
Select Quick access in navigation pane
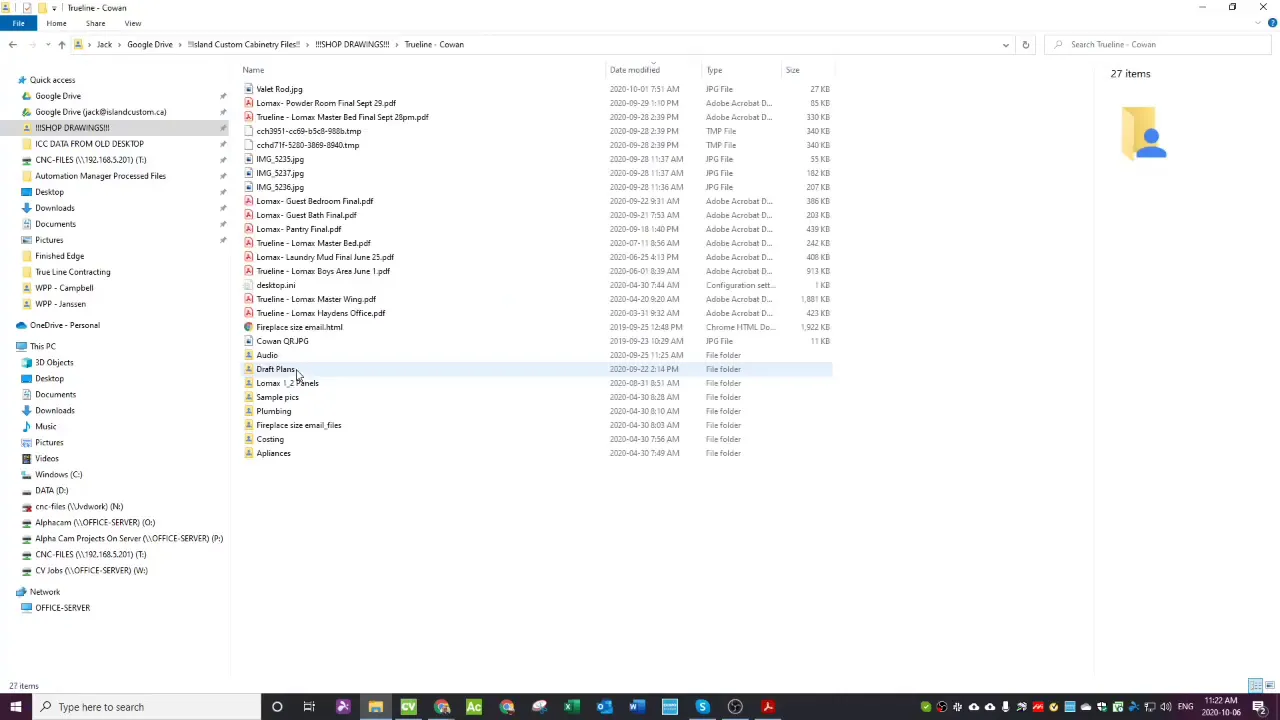click(x=52, y=80)
